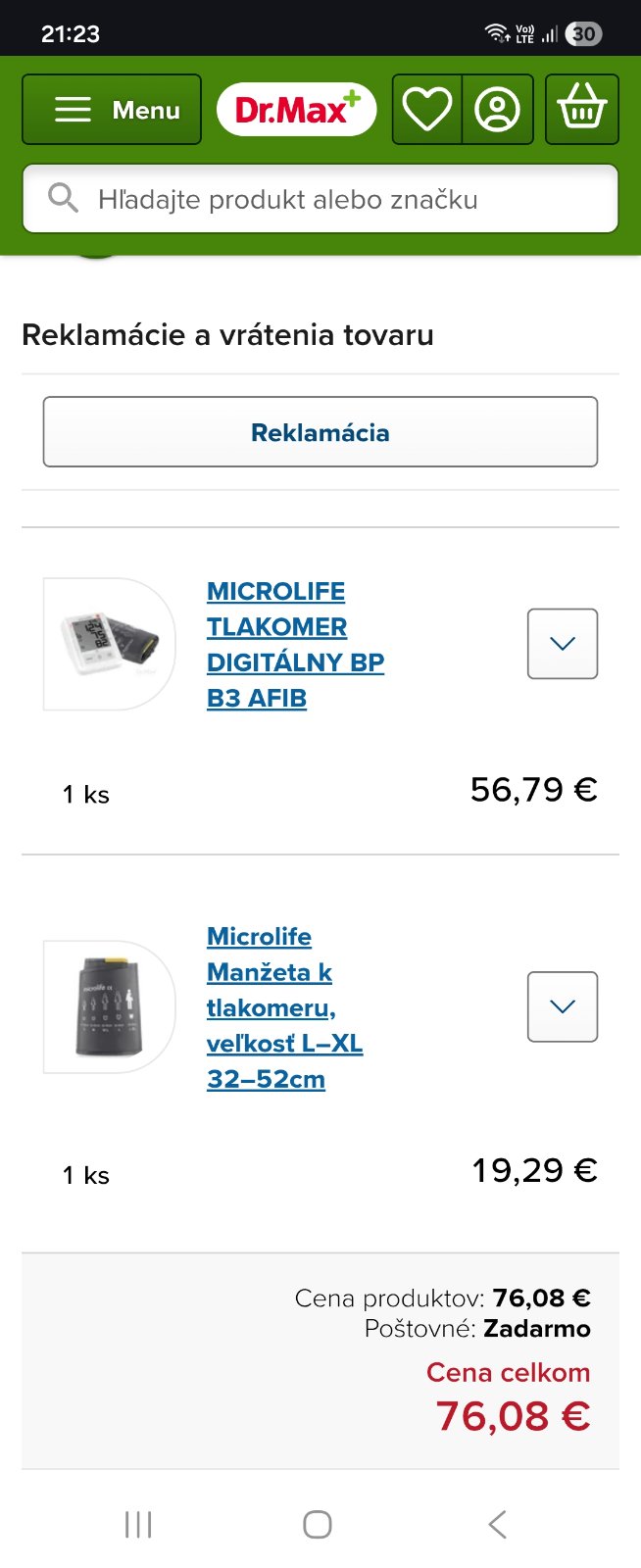Open the user account icon
Screen dimensions: 641x1568
click(498, 110)
